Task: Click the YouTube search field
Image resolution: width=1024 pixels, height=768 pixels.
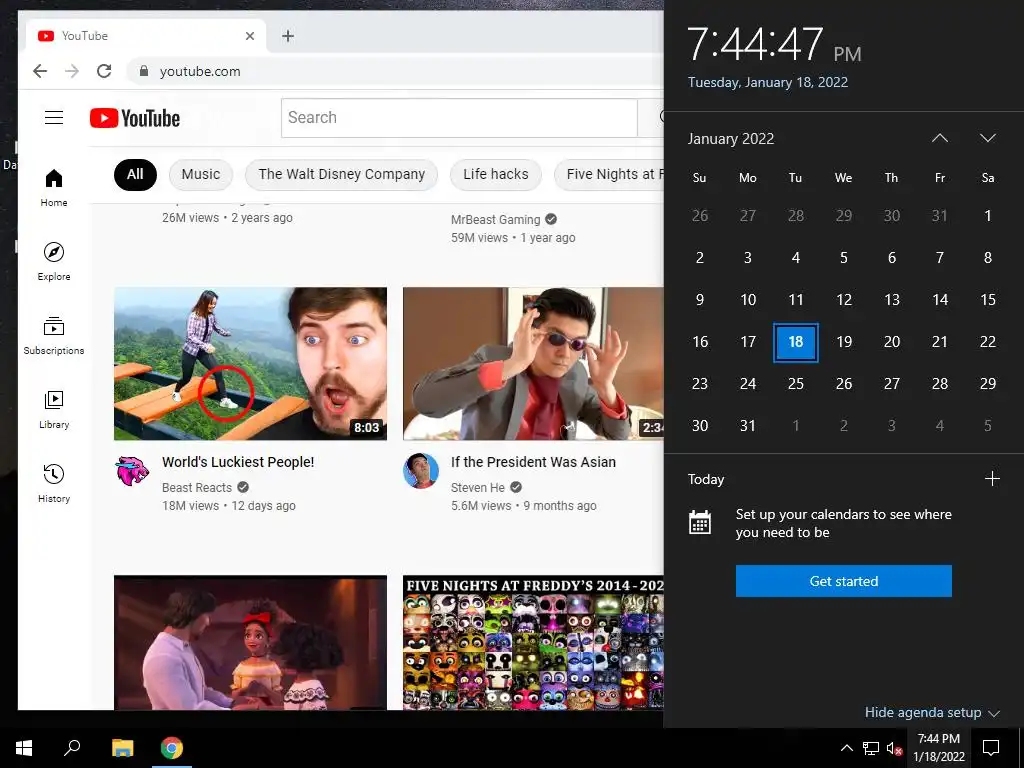Action: click(x=459, y=118)
